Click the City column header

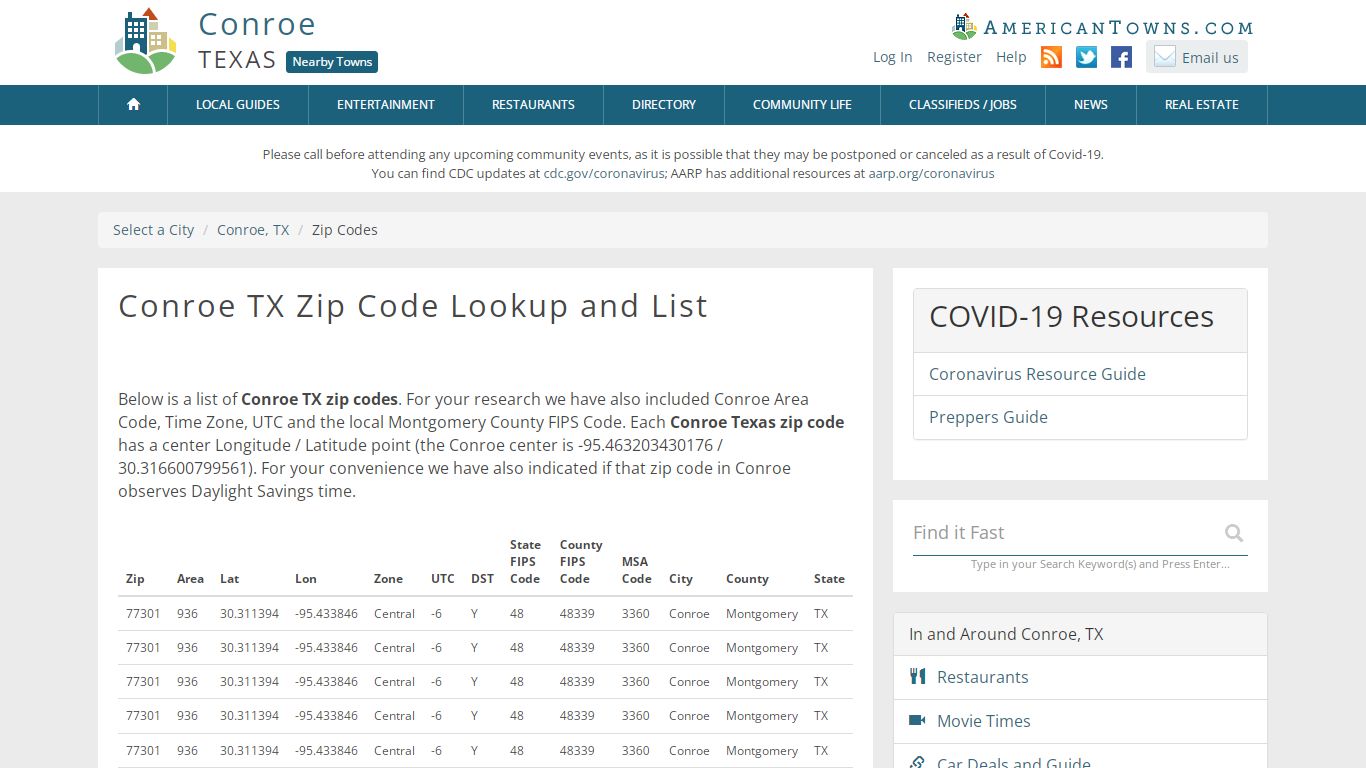click(x=681, y=579)
